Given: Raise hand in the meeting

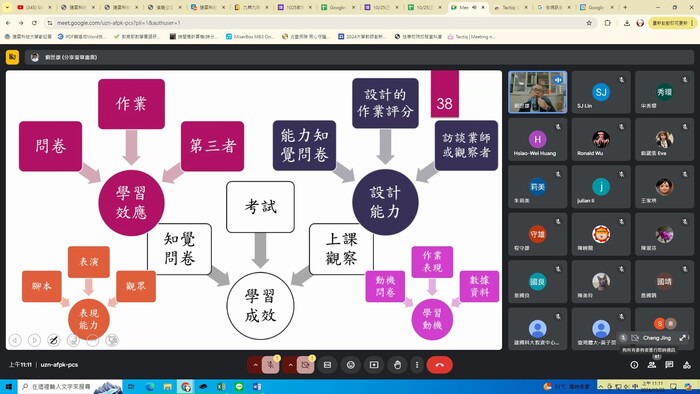Looking at the screenshot, I should click(x=397, y=365).
